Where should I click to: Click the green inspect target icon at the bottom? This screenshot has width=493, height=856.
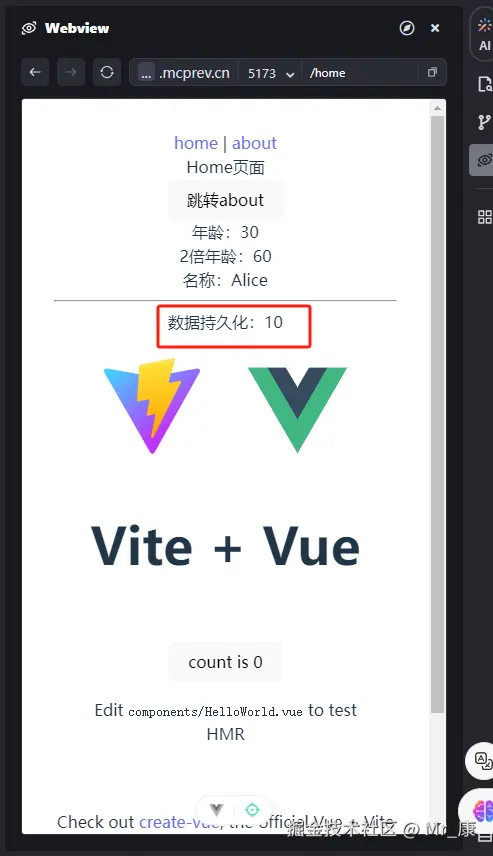(x=252, y=809)
